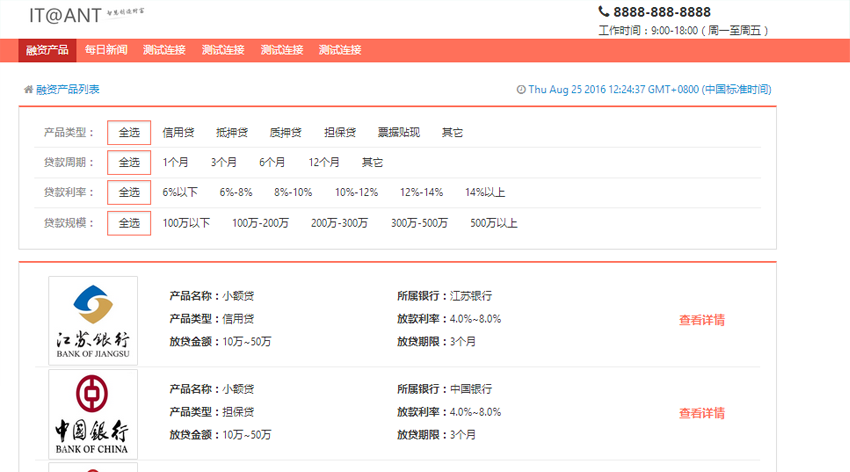Choose the 3个月 loan period
The height and width of the screenshot is (472, 850).
tap(224, 163)
